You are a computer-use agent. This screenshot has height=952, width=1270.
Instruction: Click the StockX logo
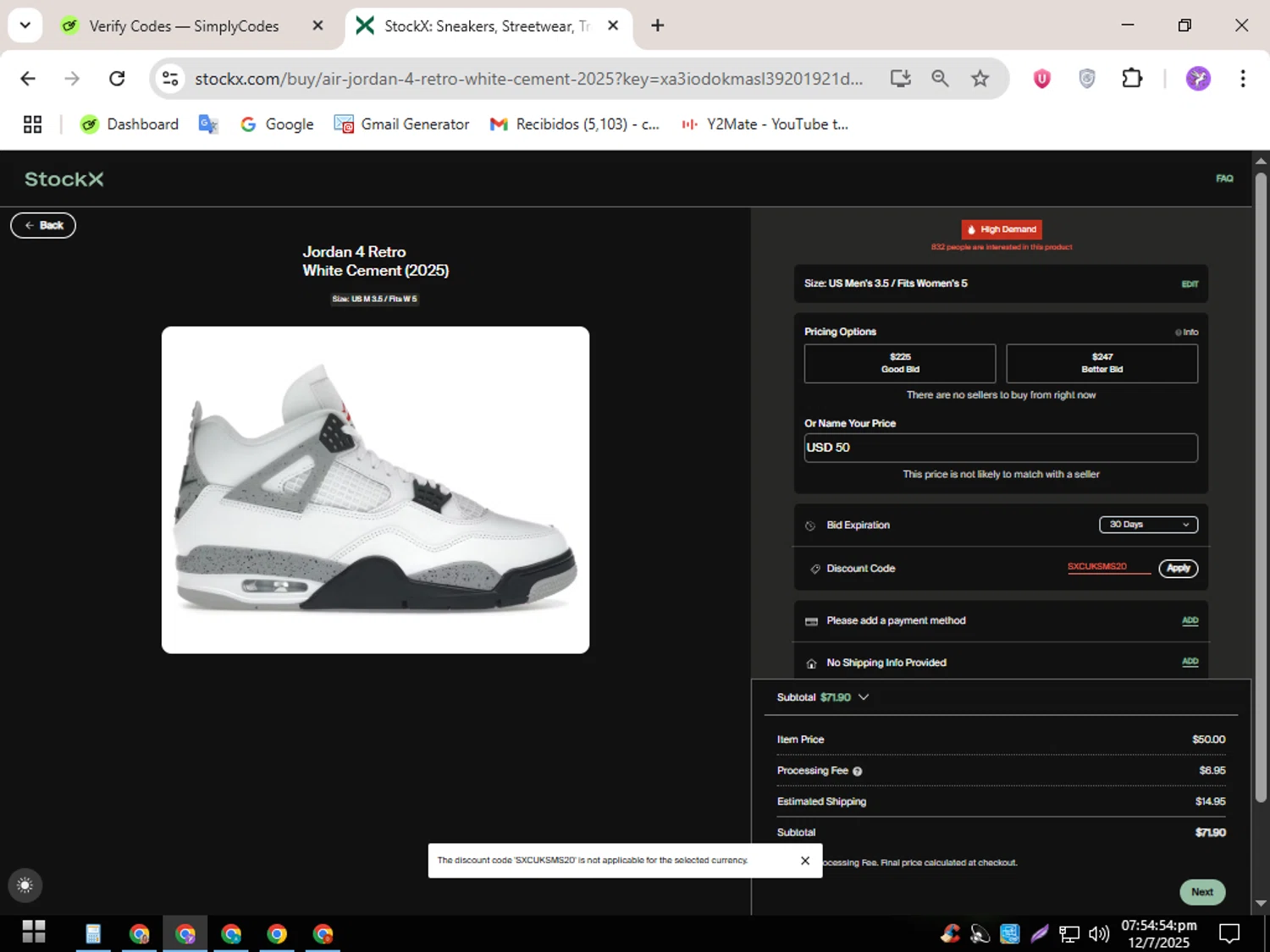click(x=64, y=179)
